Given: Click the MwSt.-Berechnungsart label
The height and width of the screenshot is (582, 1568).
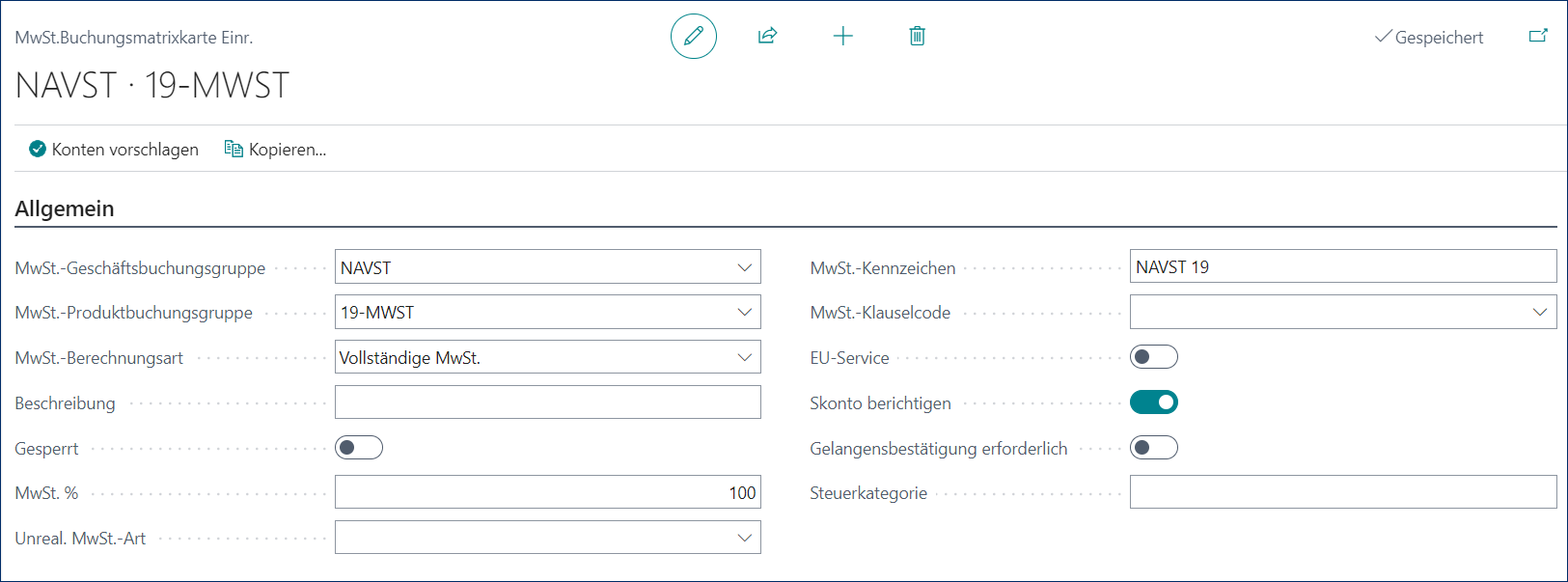Looking at the screenshot, I should (x=99, y=358).
